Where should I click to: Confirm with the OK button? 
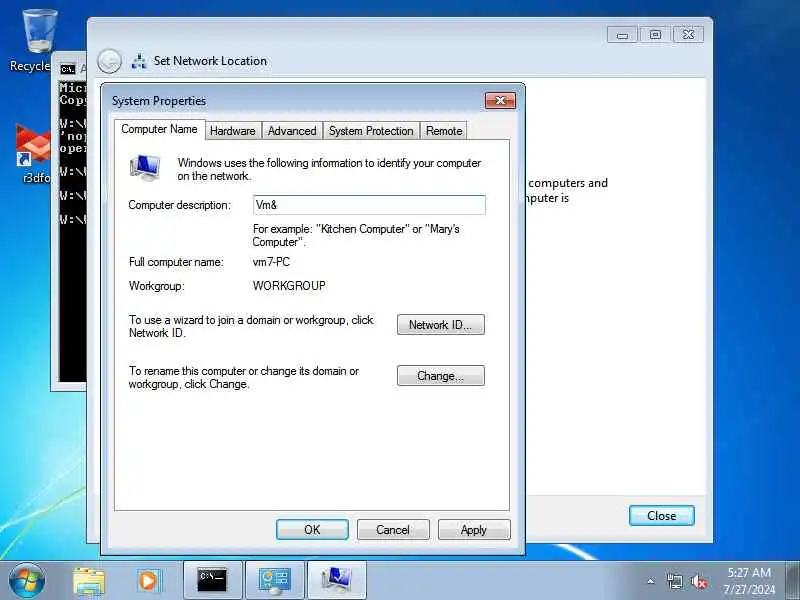(312, 530)
